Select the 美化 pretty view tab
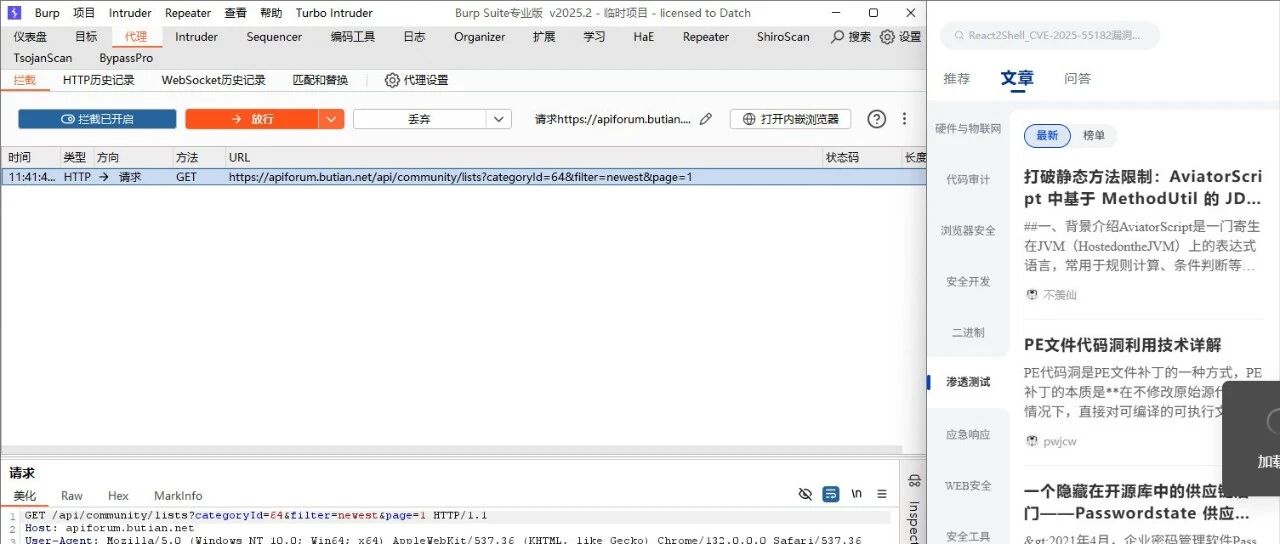The image size is (1280, 544). coord(25,496)
